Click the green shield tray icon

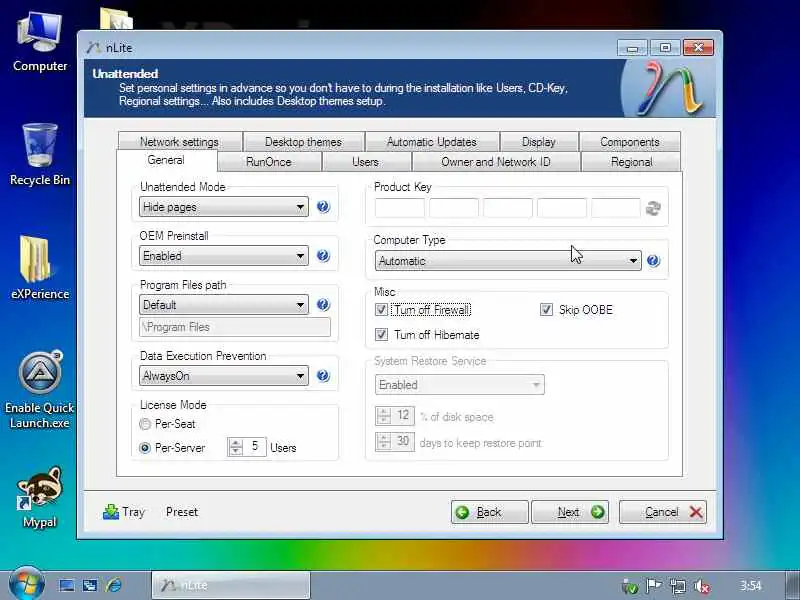point(630,586)
